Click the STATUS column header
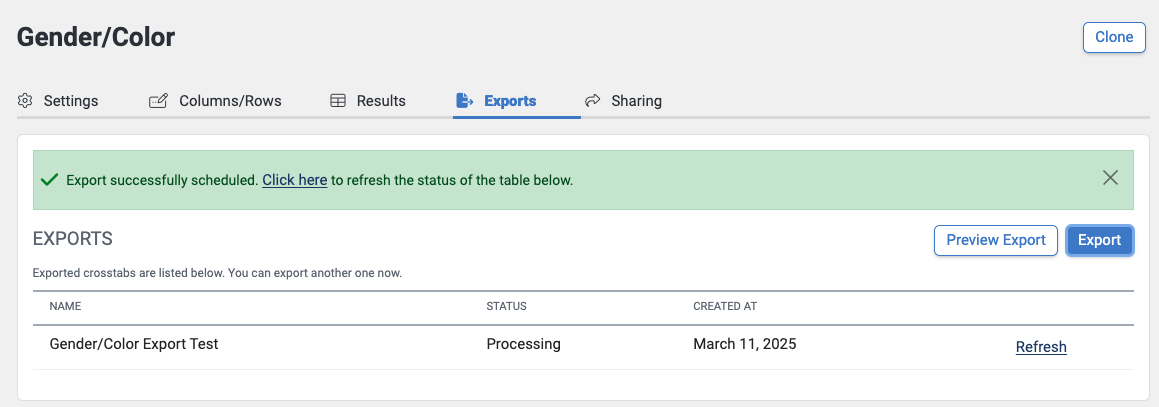This screenshot has width=1159, height=407. [x=506, y=306]
